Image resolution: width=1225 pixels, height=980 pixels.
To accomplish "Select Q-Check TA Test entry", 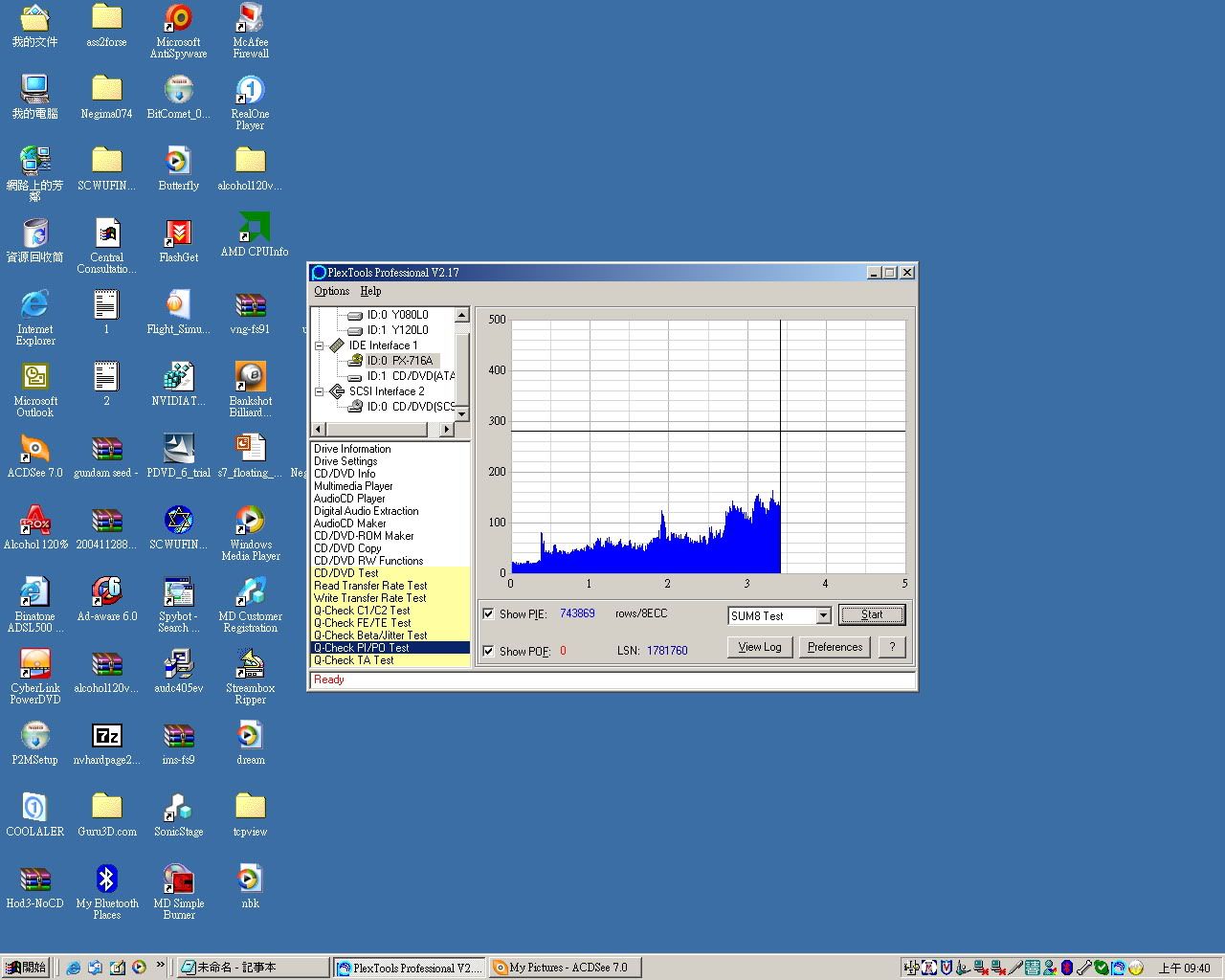I will point(390,660).
